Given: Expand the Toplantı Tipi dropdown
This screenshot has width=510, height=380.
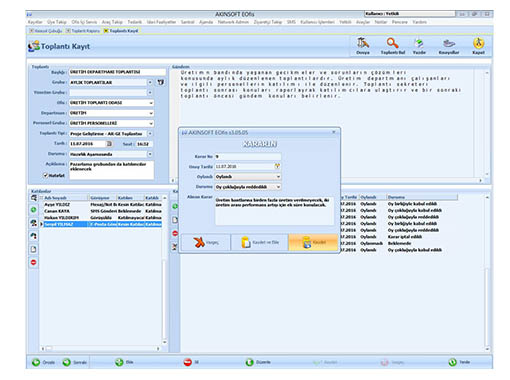Looking at the screenshot, I should [150, 134].
